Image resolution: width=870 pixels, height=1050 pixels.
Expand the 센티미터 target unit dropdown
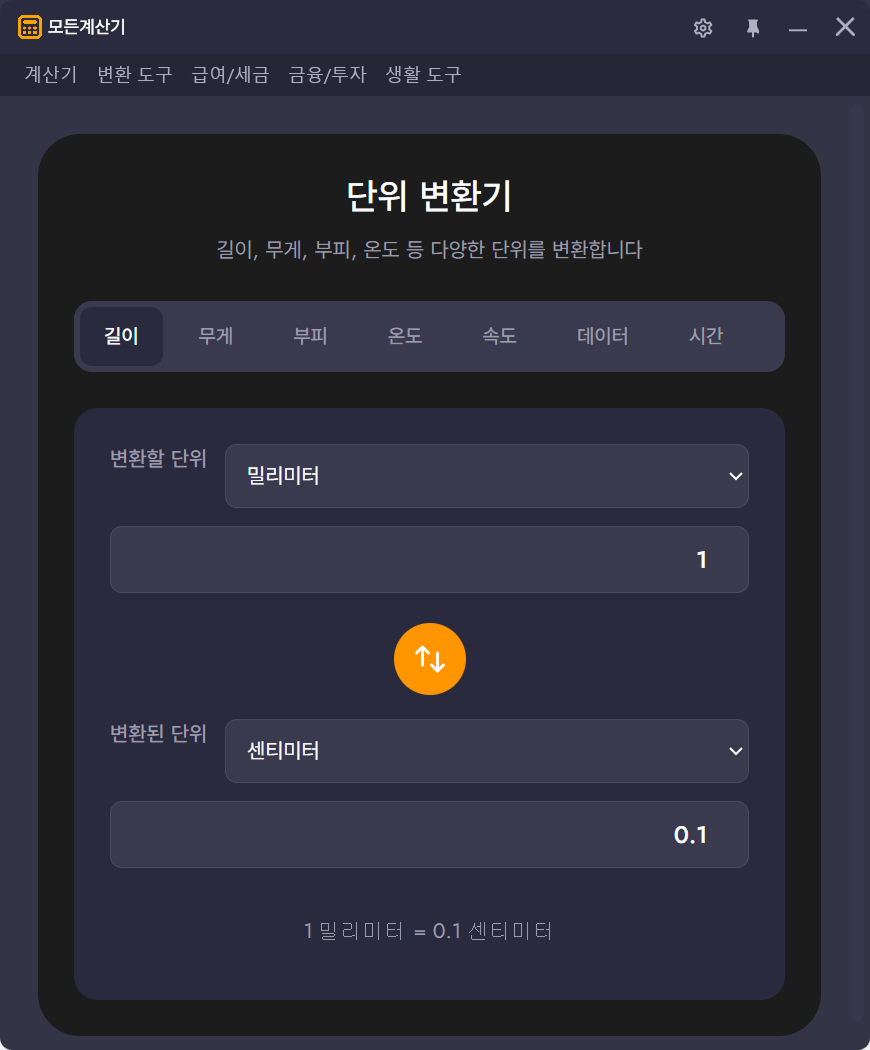pos(486,751)
